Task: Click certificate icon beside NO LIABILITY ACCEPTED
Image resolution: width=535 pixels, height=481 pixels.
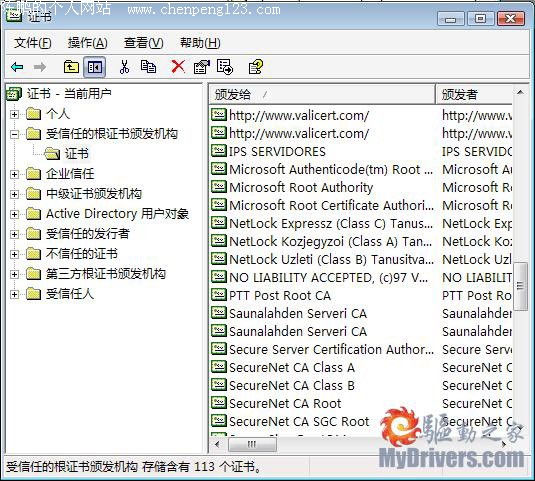Action: pos(218,277)
